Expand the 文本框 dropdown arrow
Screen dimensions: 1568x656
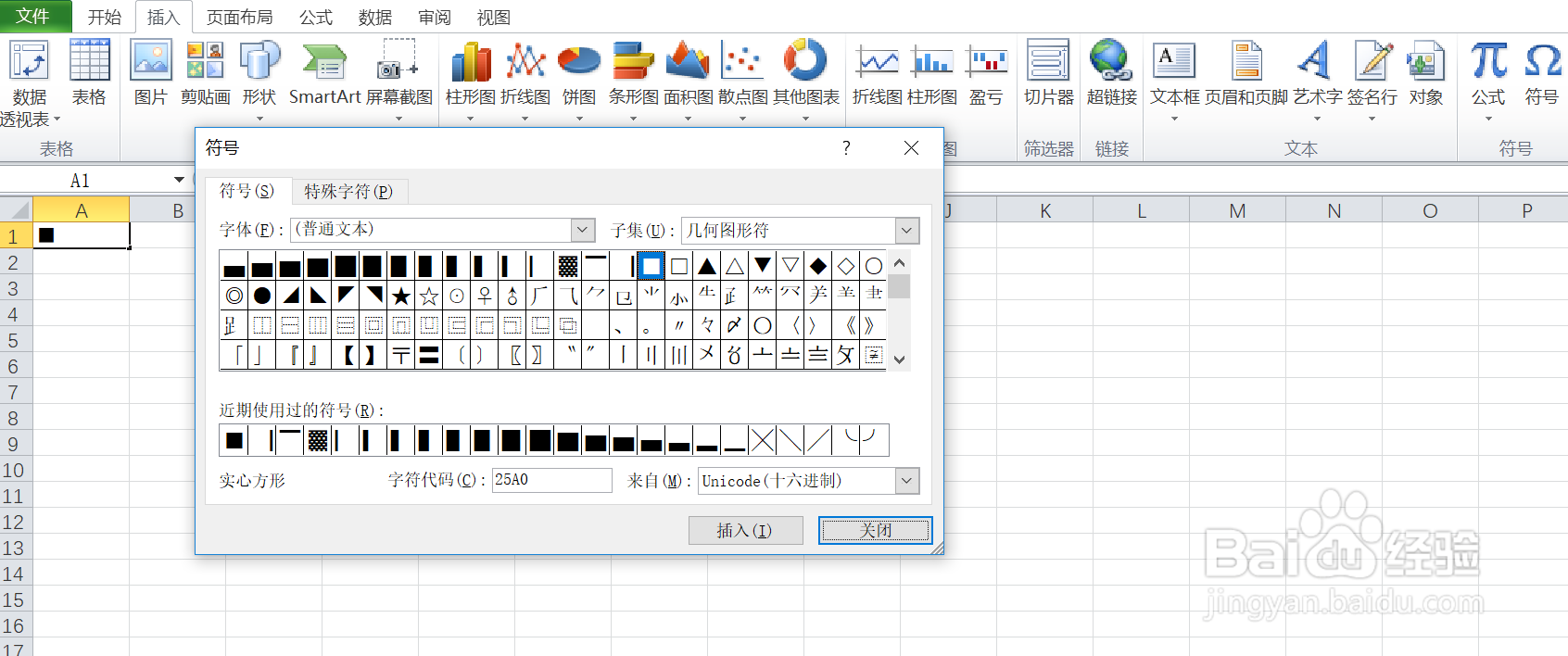pyautogui.click(x=1174, y=119)
